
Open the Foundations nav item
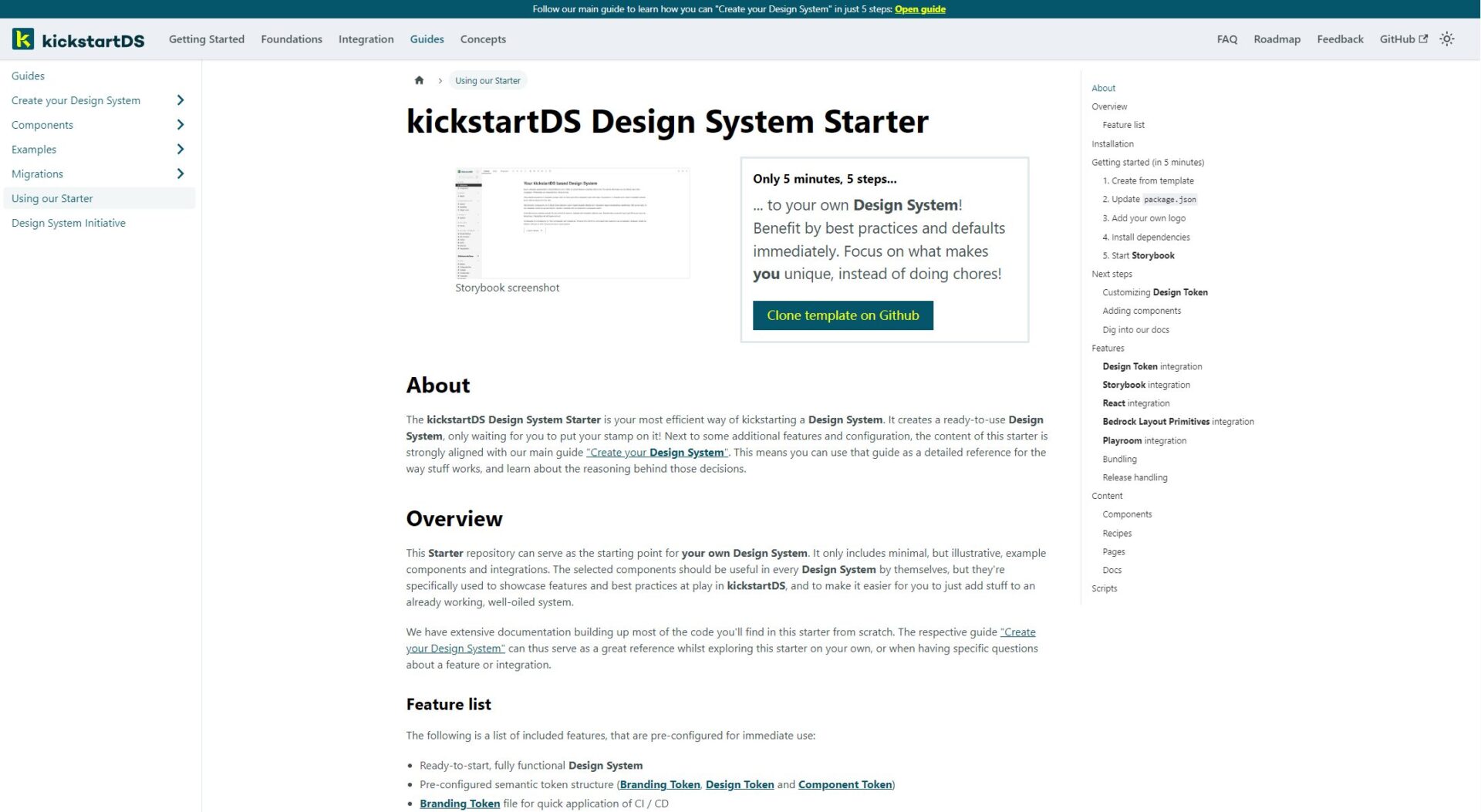(291, 39)
